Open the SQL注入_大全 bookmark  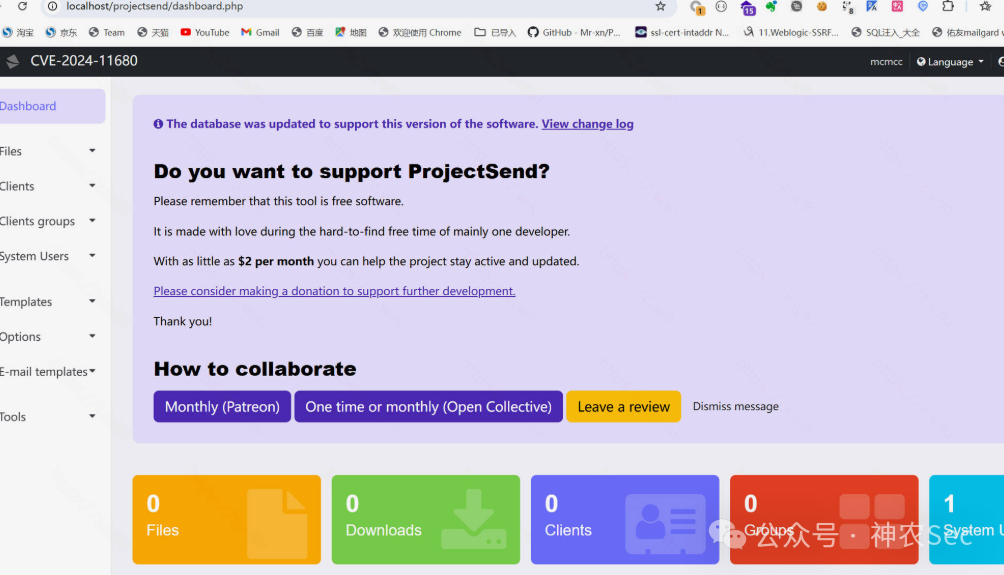pos(886,32)
